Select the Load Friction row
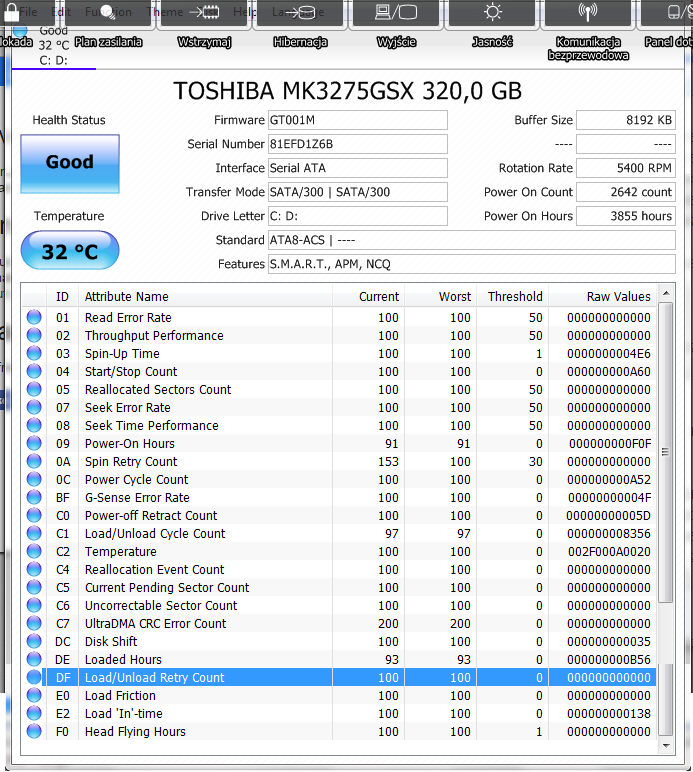Screen dimensions: 693x772 click(339, 695)
